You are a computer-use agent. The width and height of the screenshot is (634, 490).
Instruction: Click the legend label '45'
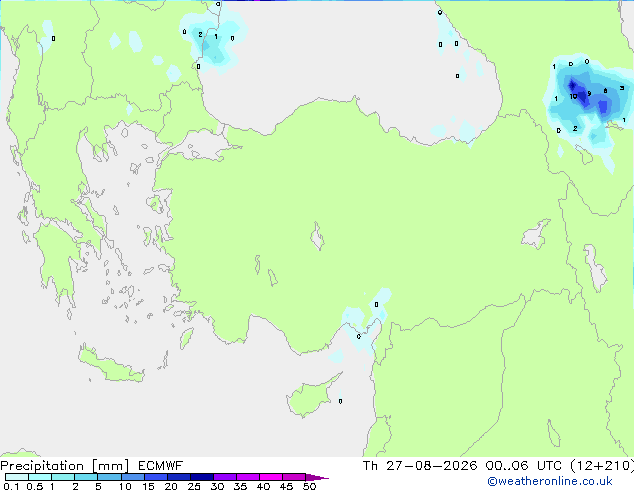[x=286, y=486]
